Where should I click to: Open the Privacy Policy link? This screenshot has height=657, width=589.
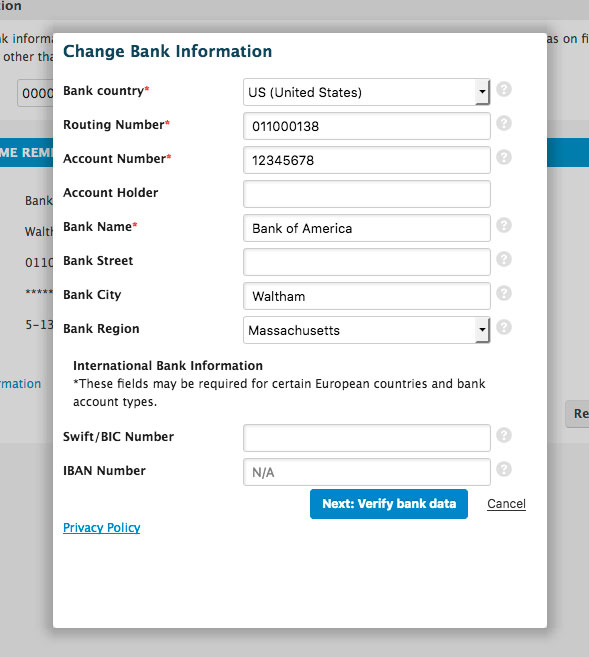click(x=101, y=528)
